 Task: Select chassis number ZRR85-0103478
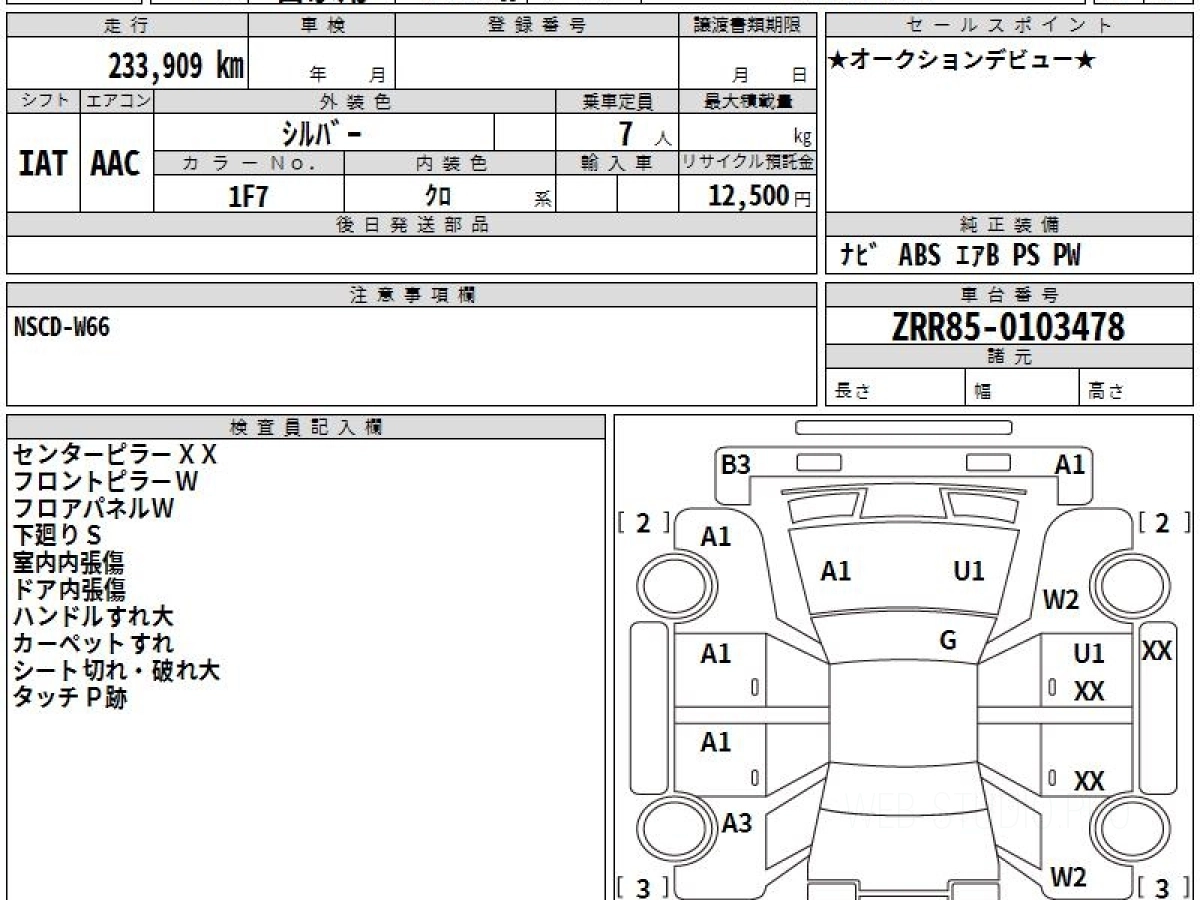click(x=1008, y=327)
